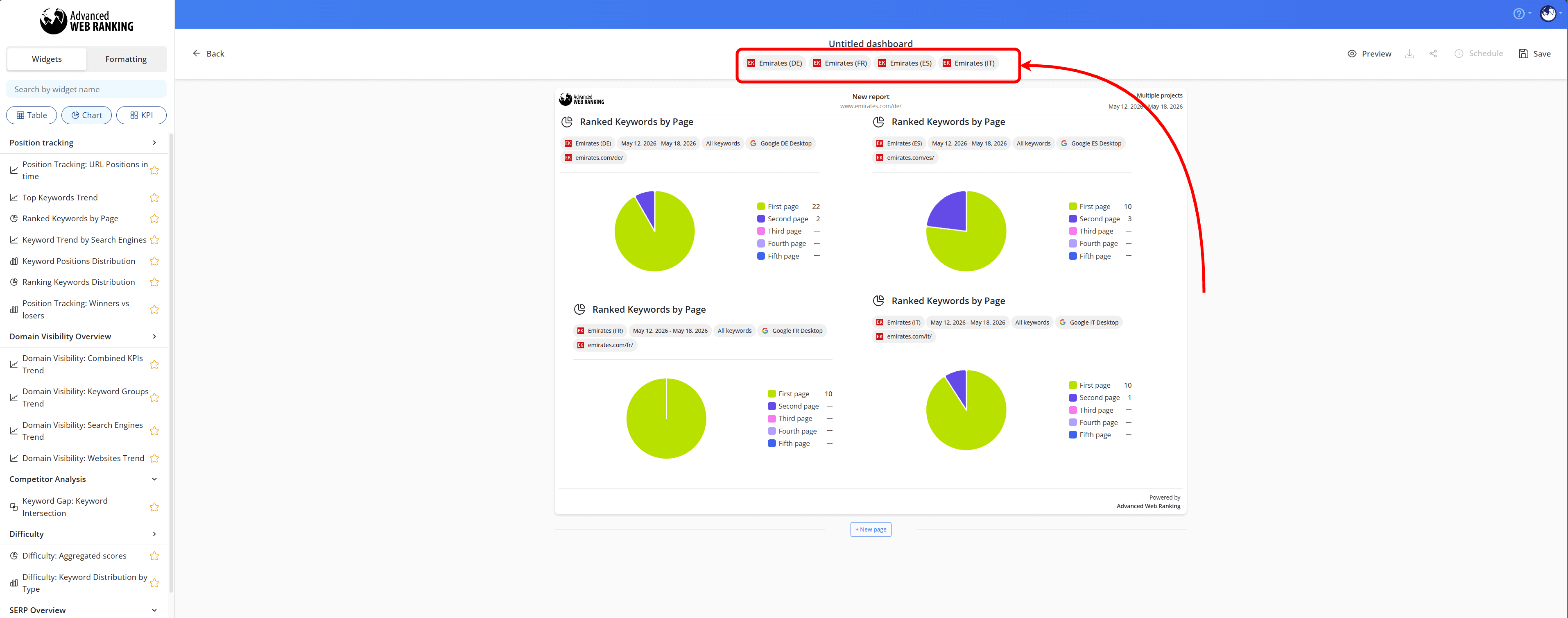Viewport: 1568px width, 618px height.
Task: Expand Difficulty section chevron
Action: pos(154,534)
